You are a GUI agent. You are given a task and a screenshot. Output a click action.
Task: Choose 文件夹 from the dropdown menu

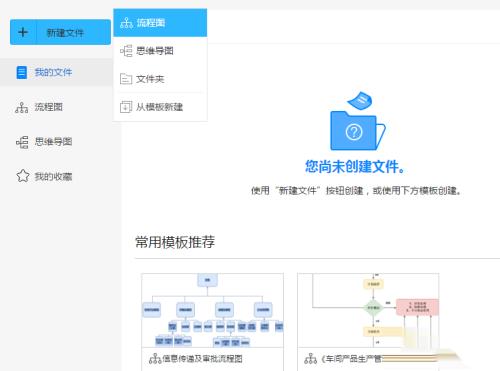[160, 79]
